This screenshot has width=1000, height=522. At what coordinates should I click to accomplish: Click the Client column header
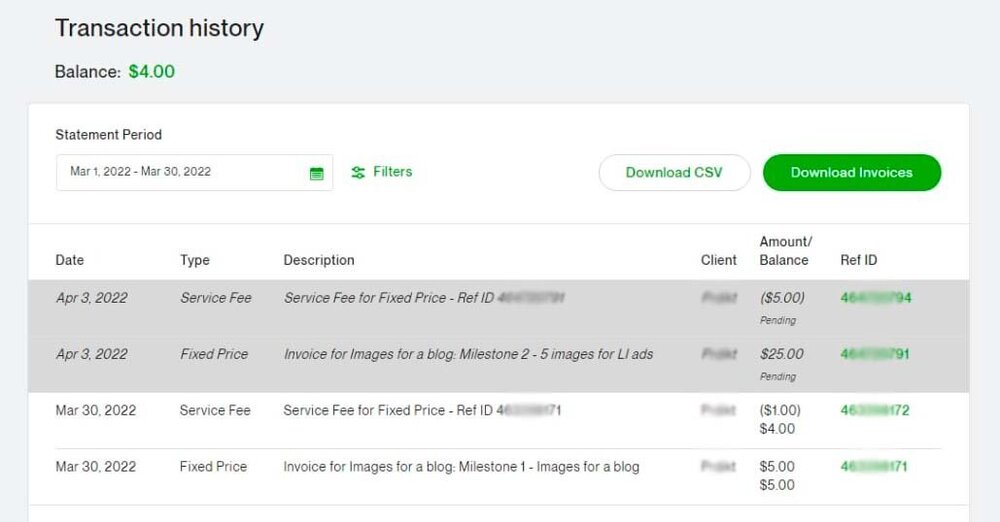[719, 260]
